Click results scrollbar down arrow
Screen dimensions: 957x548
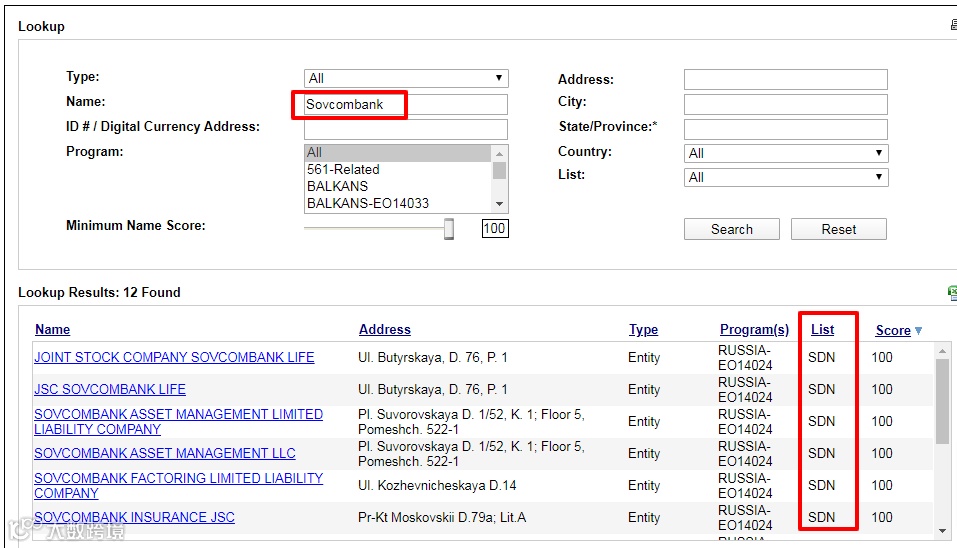[x=942, y=531]
